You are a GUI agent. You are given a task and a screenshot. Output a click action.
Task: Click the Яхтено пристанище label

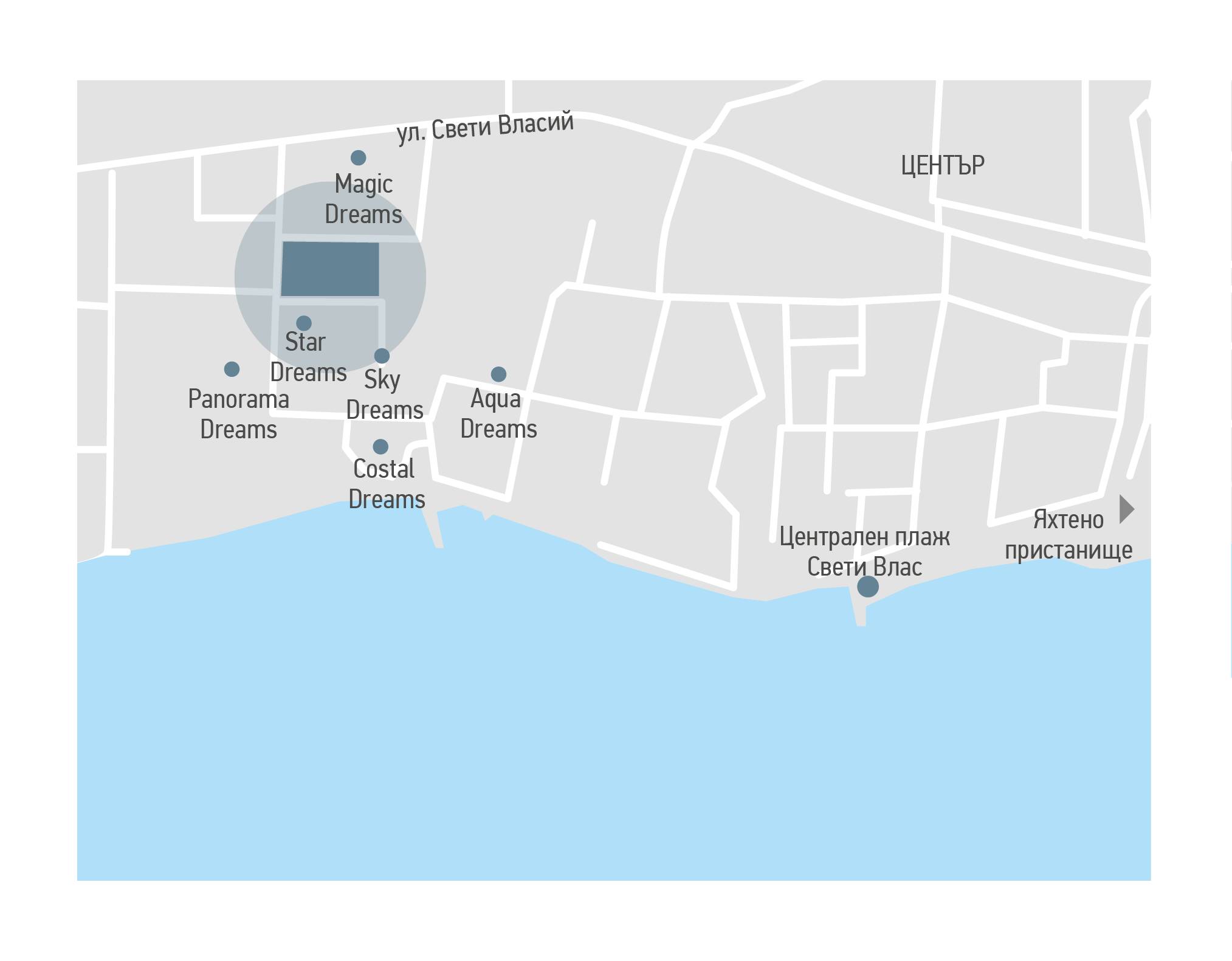pos(1069,536)
